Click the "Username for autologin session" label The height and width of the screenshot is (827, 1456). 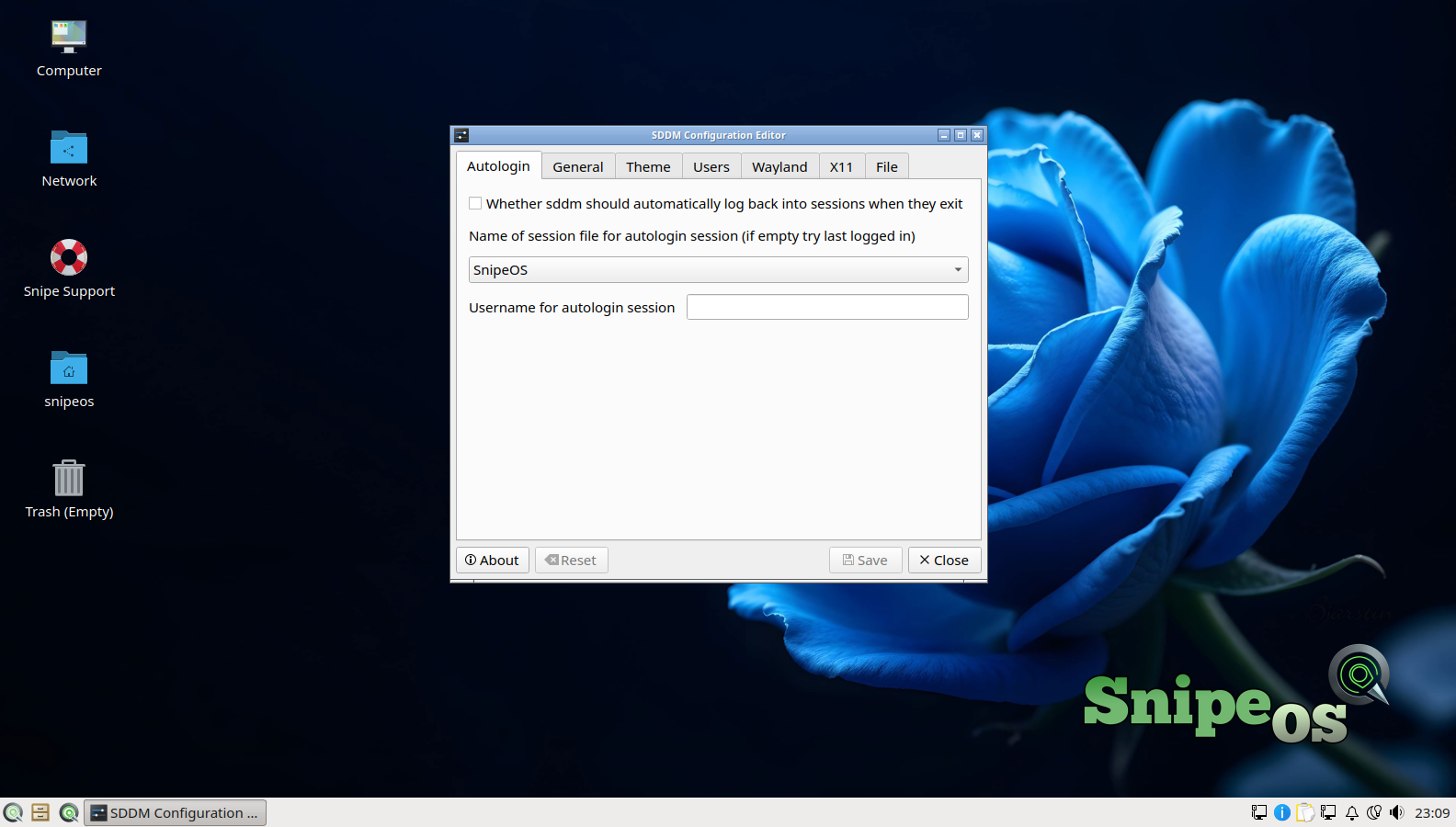coord(572,307)
